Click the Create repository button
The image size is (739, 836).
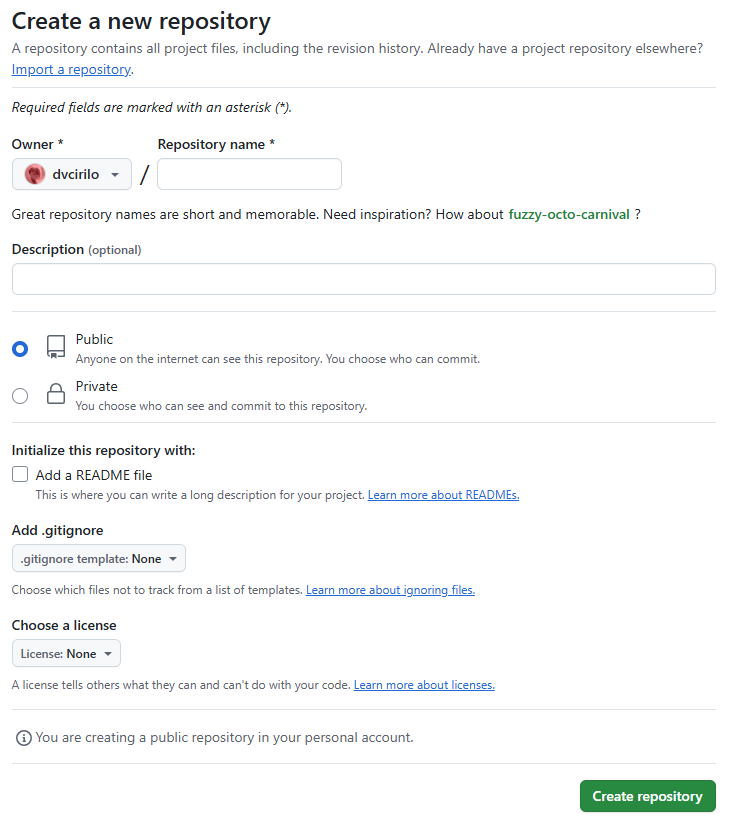(647, 796)
